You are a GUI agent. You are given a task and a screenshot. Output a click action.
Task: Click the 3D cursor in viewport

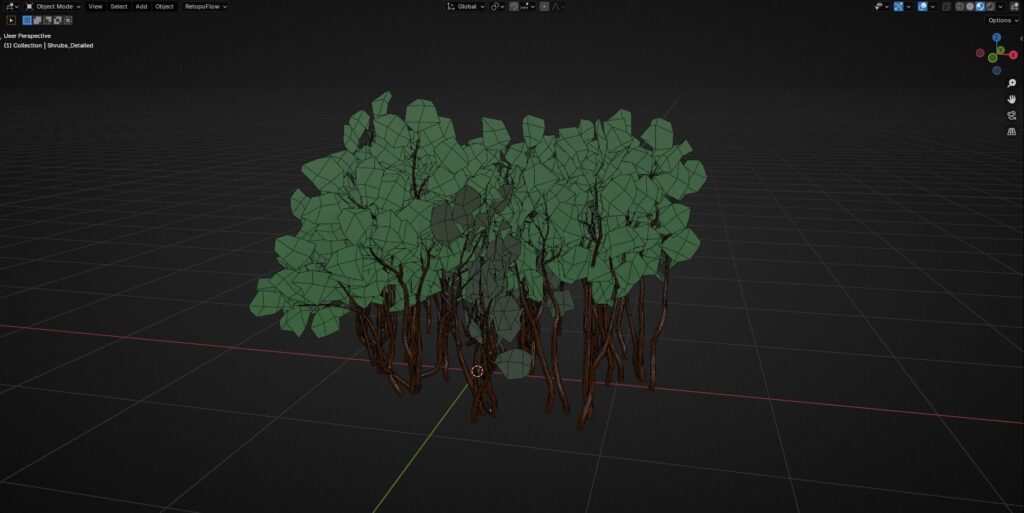477,371
